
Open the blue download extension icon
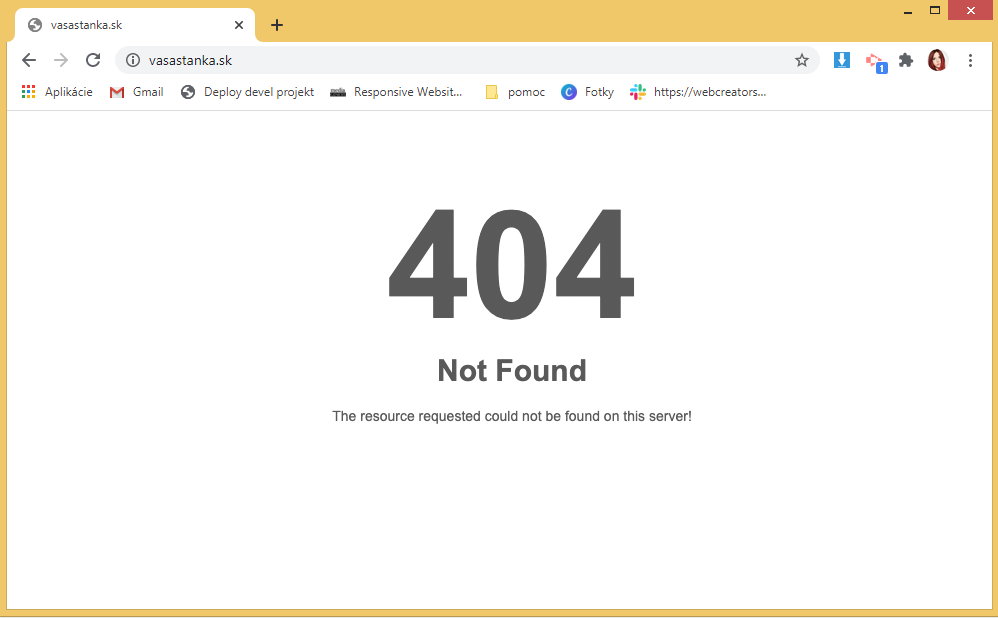[x=841, y=60]
